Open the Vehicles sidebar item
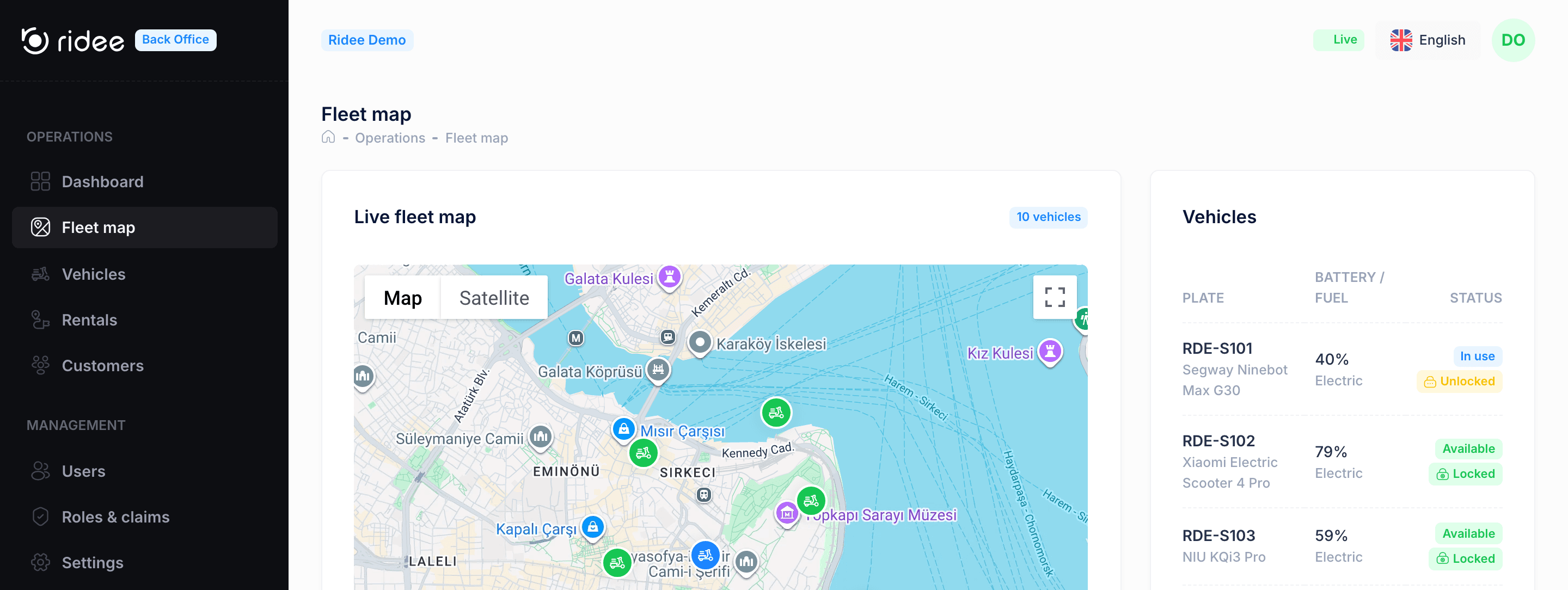1568x590 pixels. pyautogui.click(x=144, y=274)
